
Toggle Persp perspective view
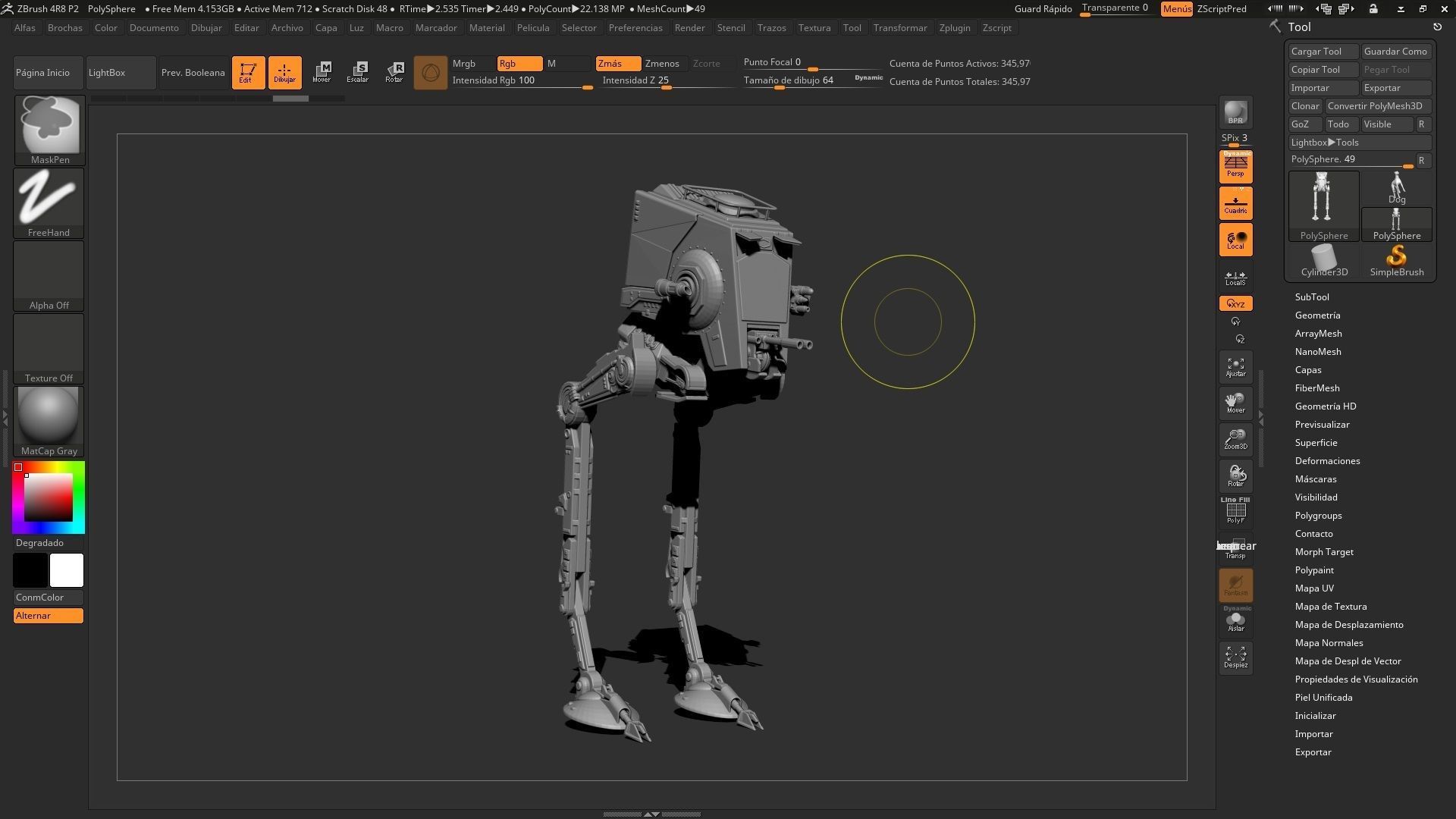pyautogui.click(x=1235, y=167)
